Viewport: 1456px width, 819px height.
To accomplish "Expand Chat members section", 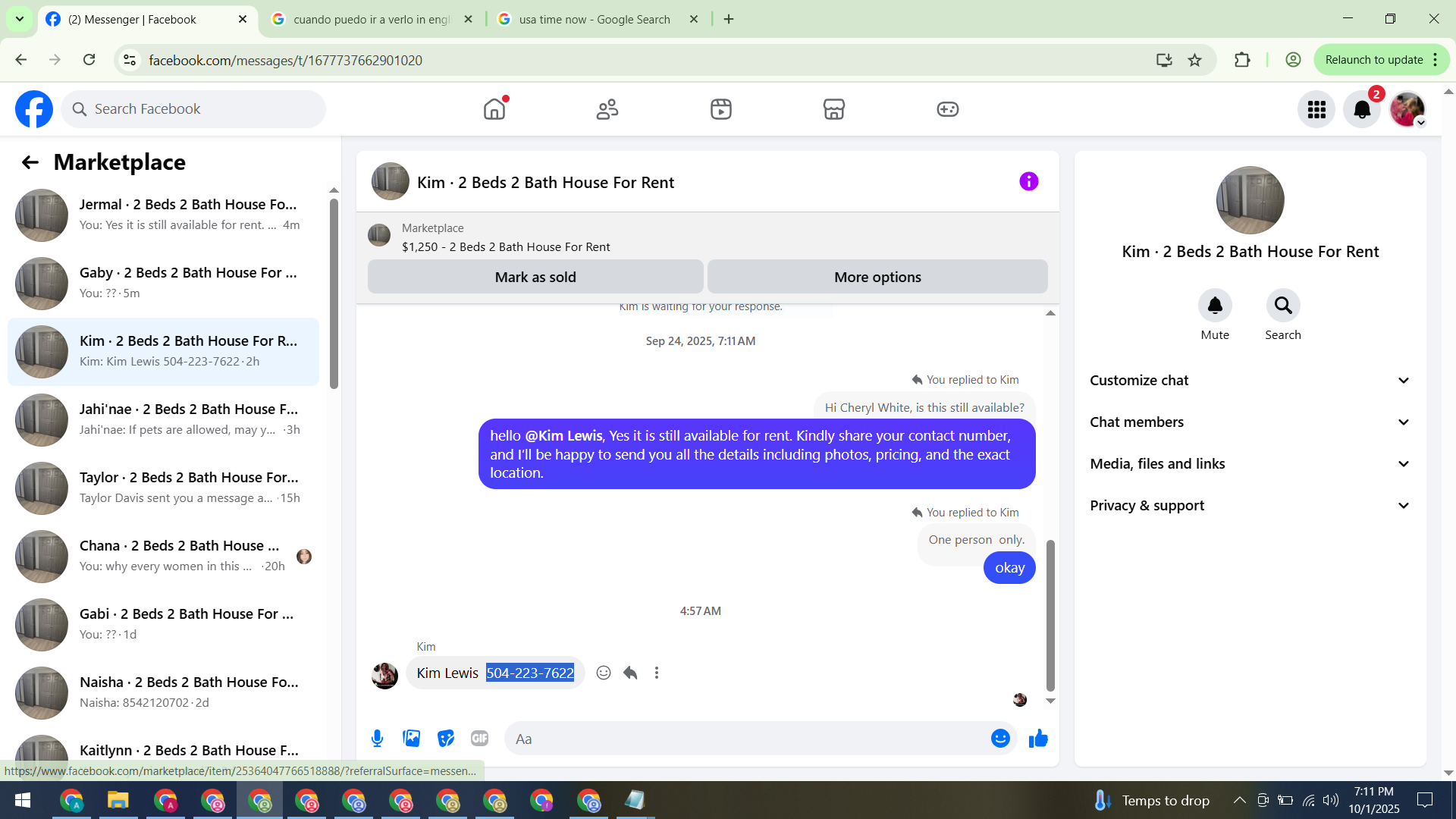I will pyautogui.click(x=1250, y=422).
